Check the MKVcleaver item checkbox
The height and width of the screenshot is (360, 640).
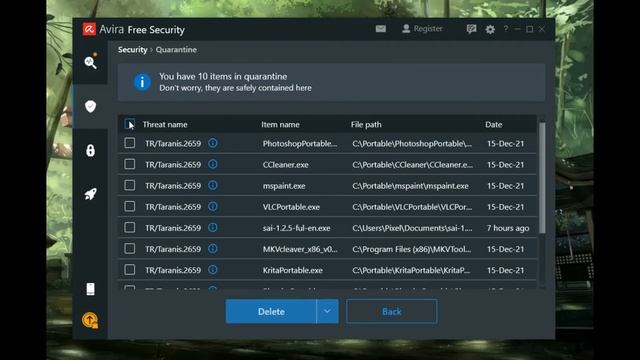(x=129, y=249)
